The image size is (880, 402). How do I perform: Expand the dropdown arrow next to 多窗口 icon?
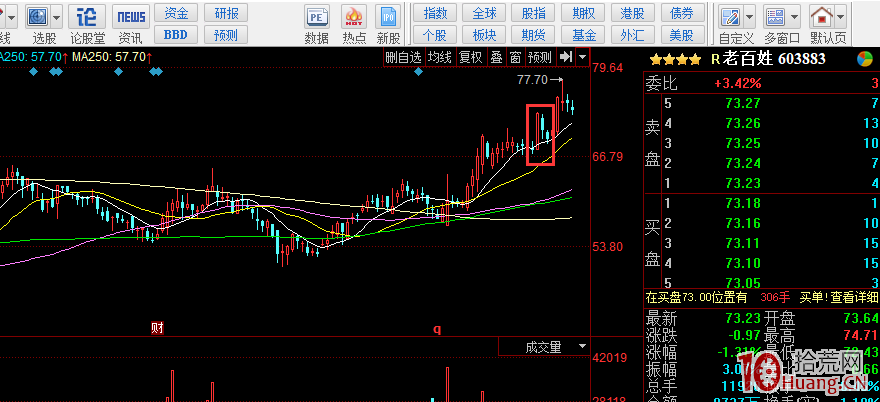(x=794, y=17)
